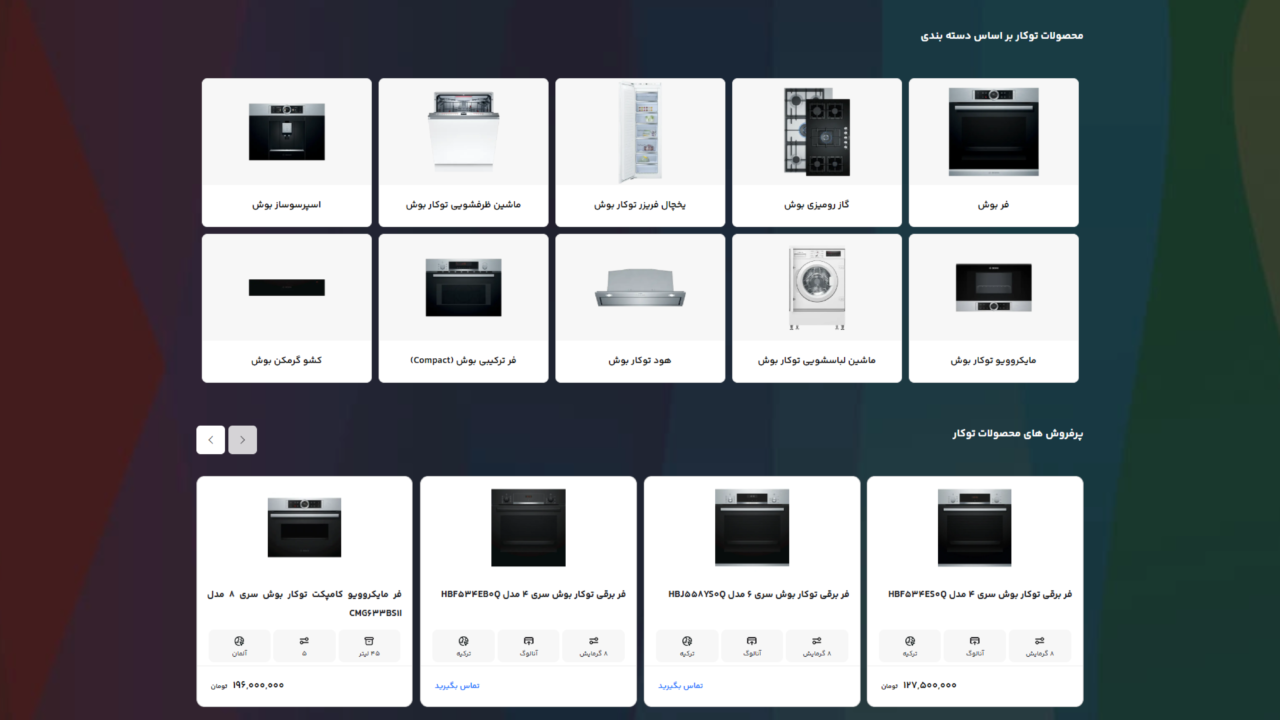Viewport: 1280px width, 720px height.
Task: Open product title ending in CMG633BS1
Action: pos(304,603)
